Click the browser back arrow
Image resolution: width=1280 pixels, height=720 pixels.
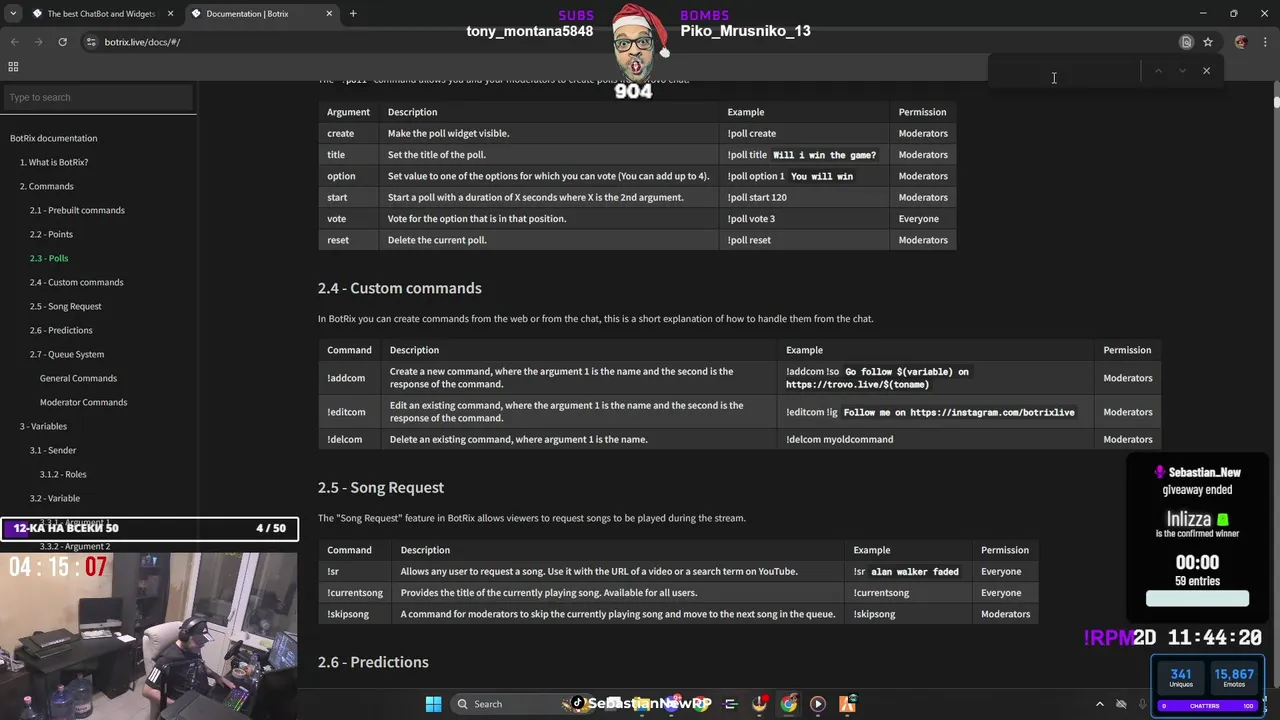(x=14, y=42)
